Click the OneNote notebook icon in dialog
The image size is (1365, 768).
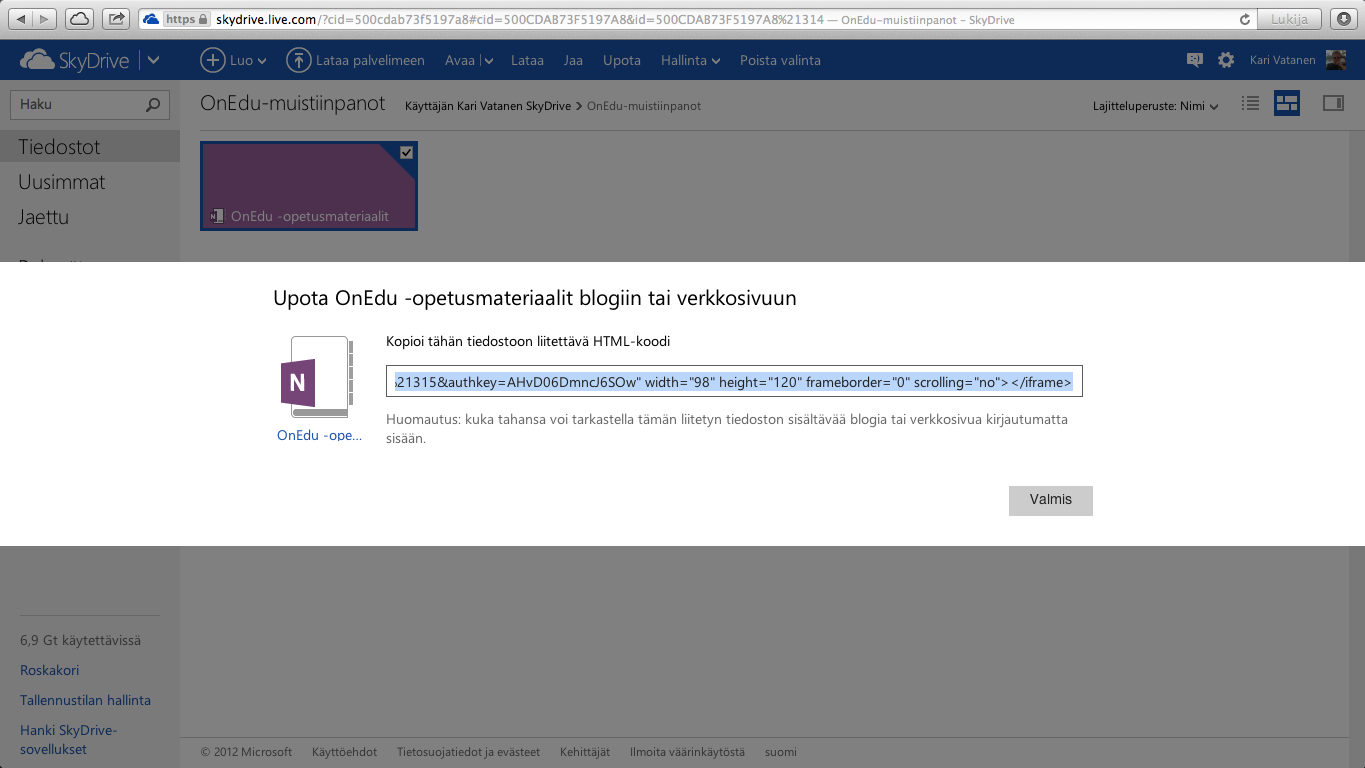click(314, 378)
